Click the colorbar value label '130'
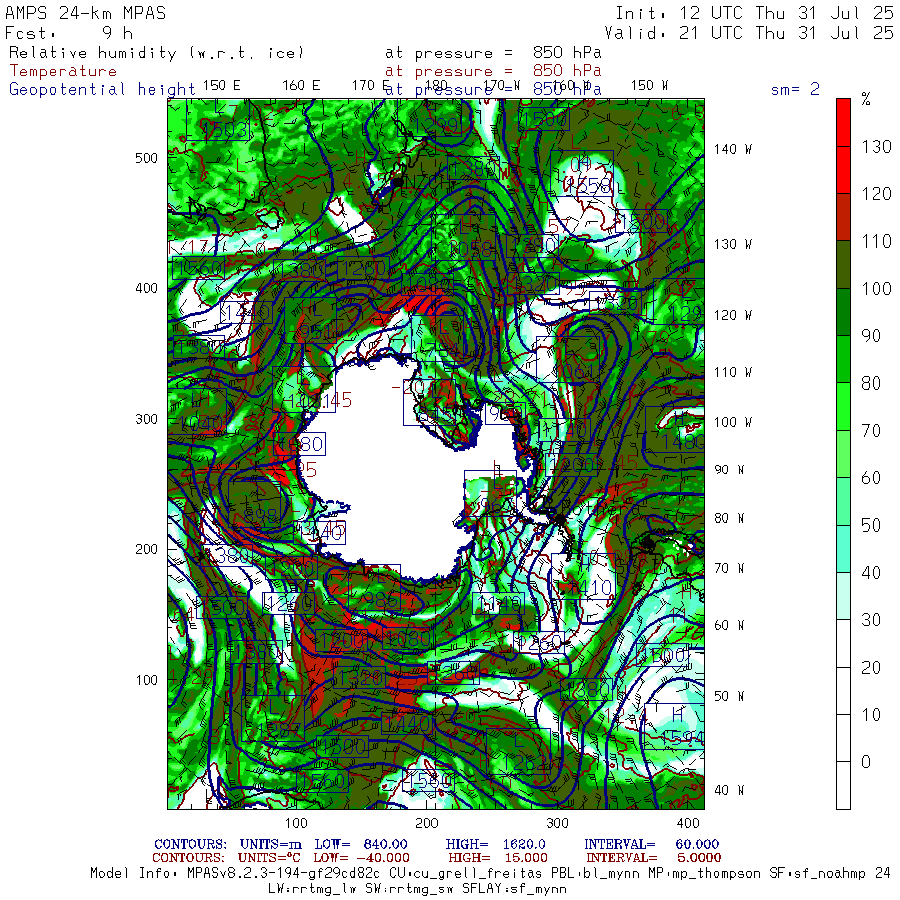 (876, 147)
